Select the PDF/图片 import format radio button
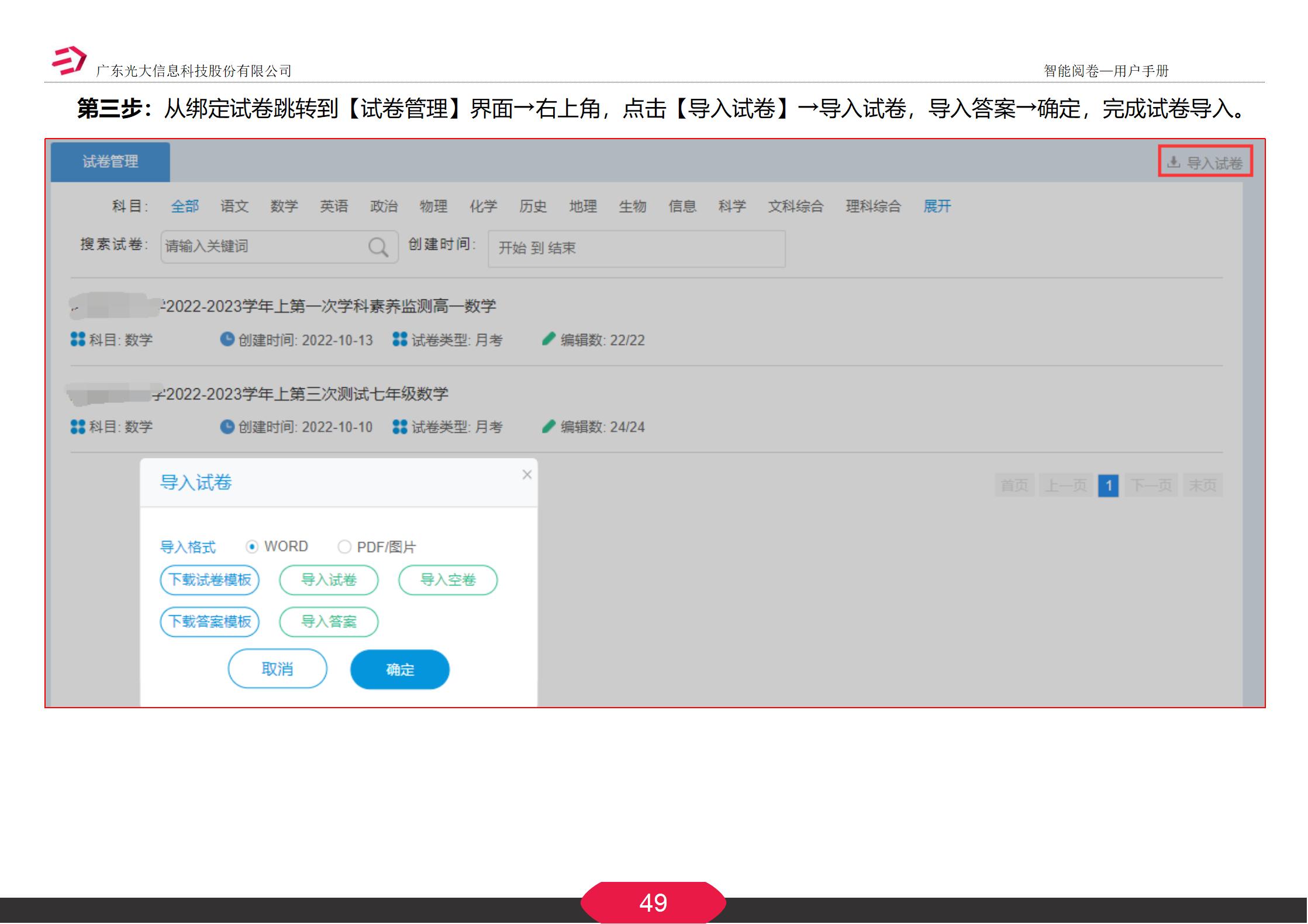Screen dimensions: 1308x924 pos(344,547)
